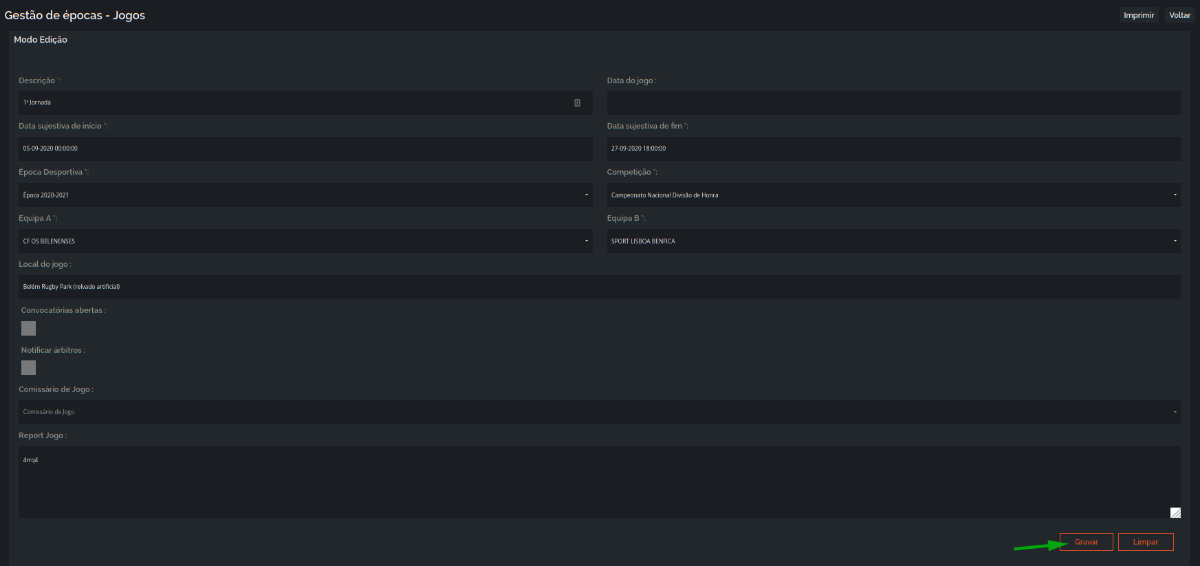Click the Local do jogo input field

pos(599,286)
